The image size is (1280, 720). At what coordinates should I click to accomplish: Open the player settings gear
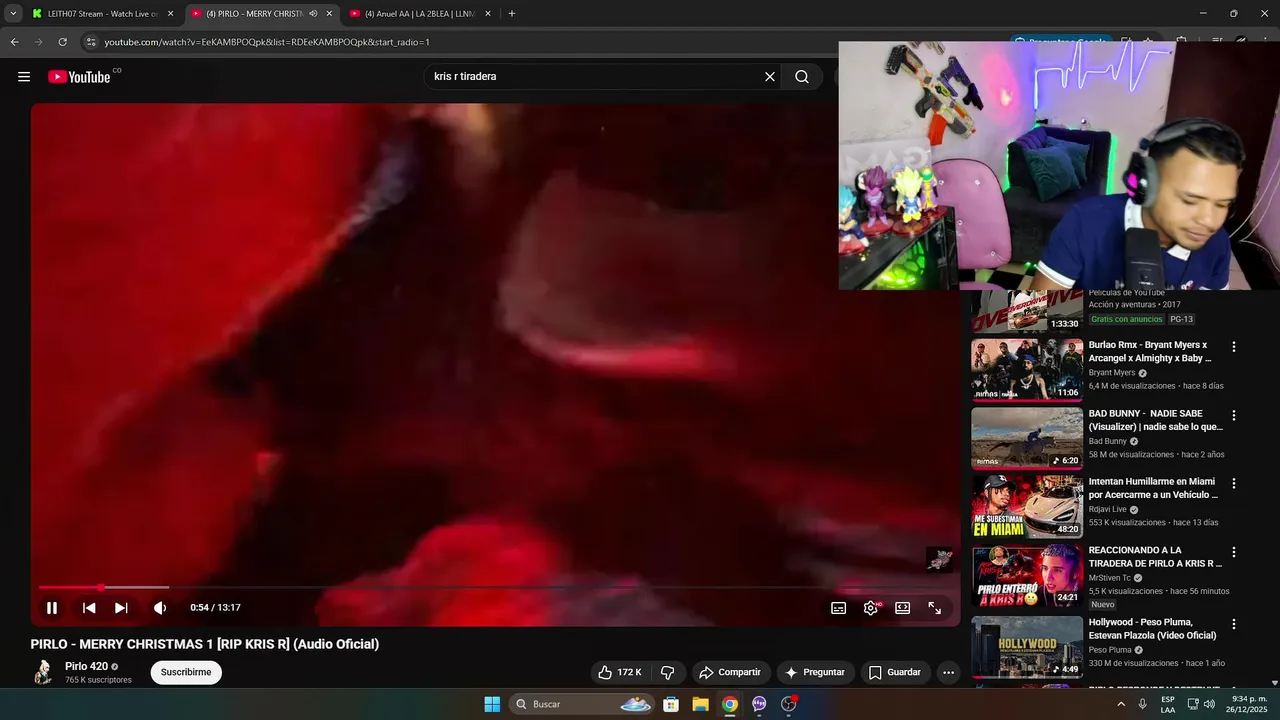pos(871,608)
